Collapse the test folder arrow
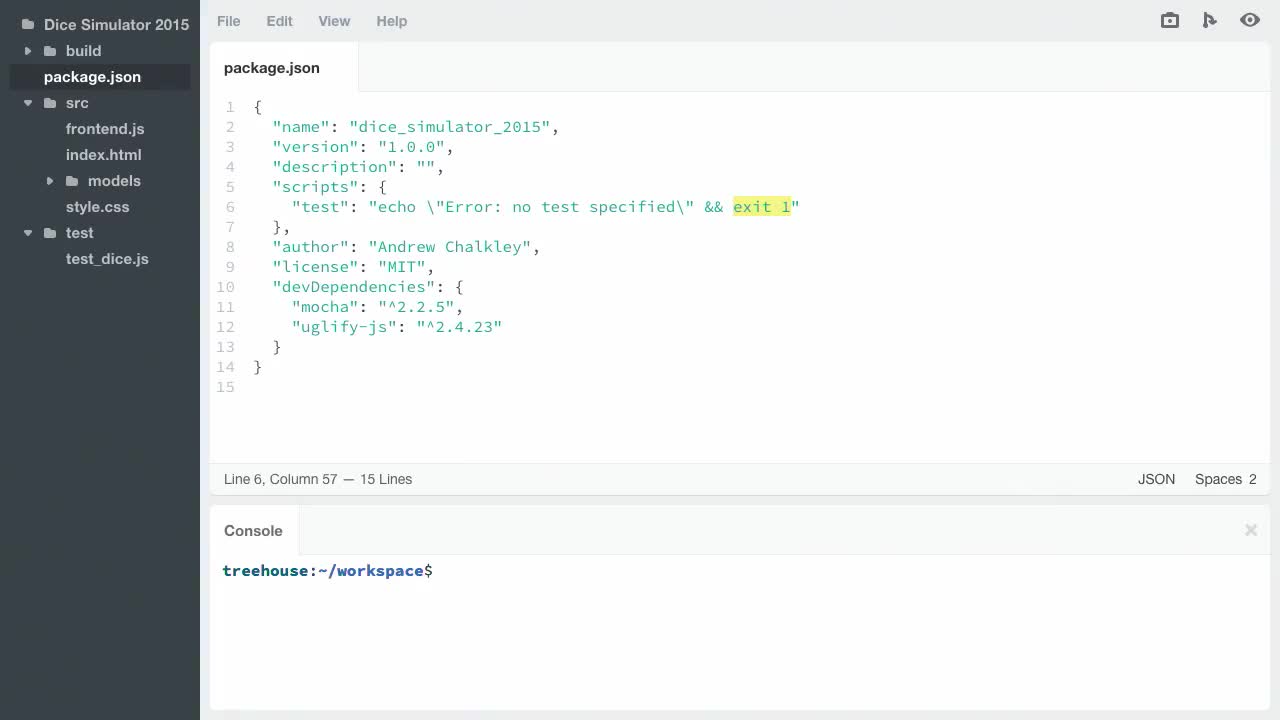 point(28,233)
